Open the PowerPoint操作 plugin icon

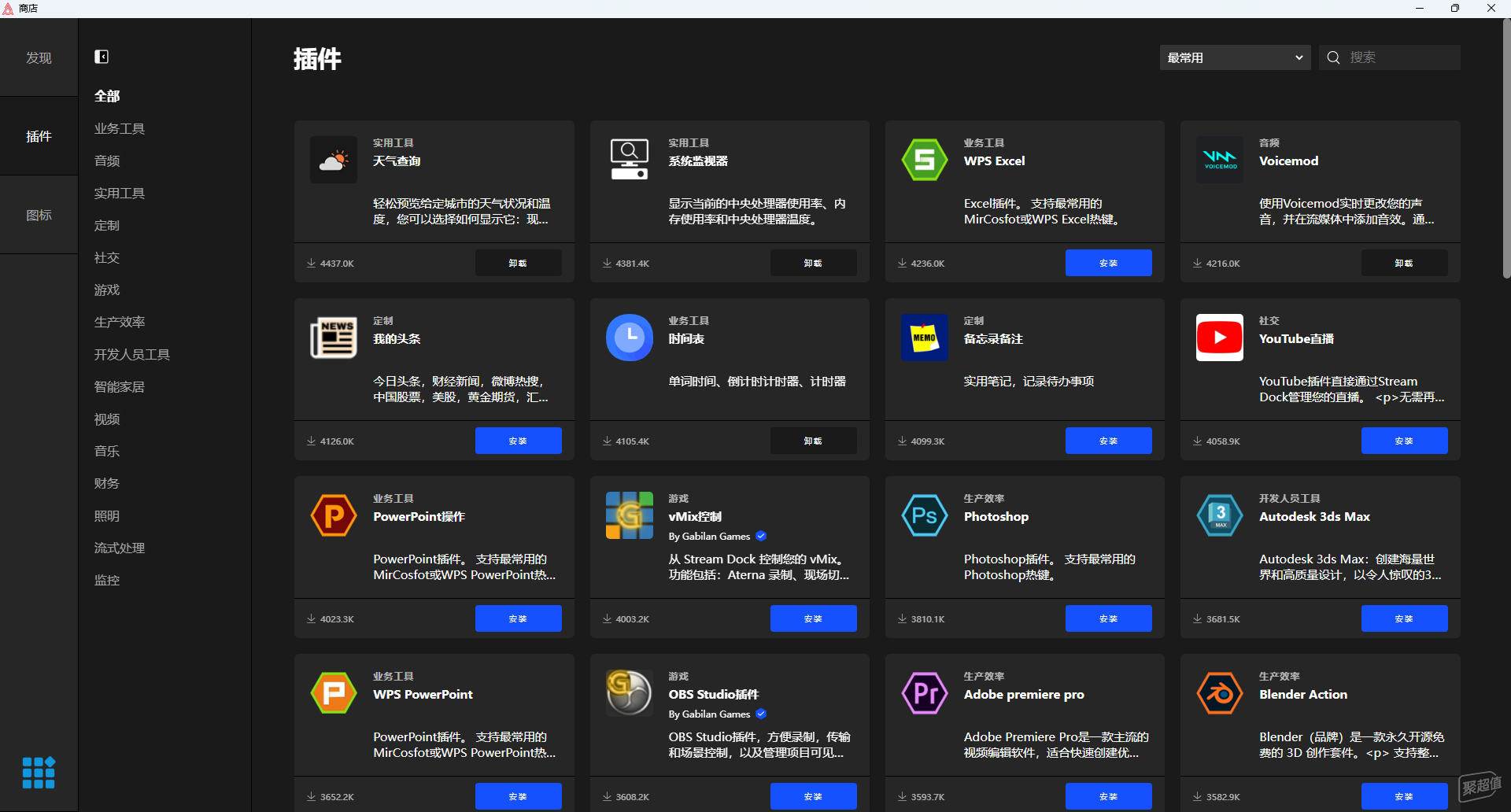pos(334,515)
